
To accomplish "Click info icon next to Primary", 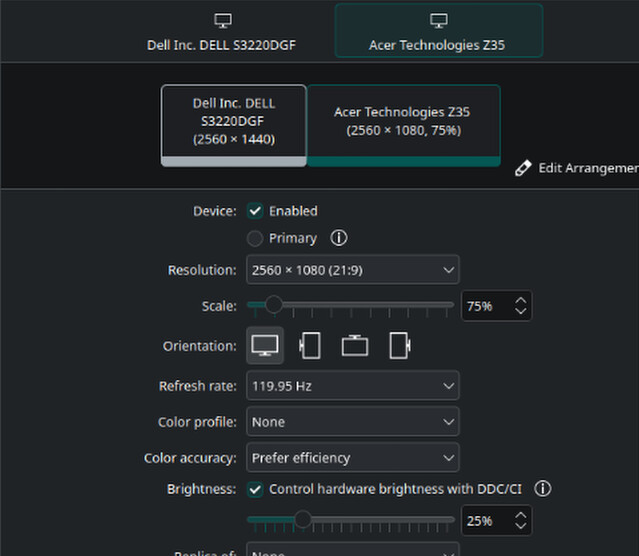I will point(339,238).
